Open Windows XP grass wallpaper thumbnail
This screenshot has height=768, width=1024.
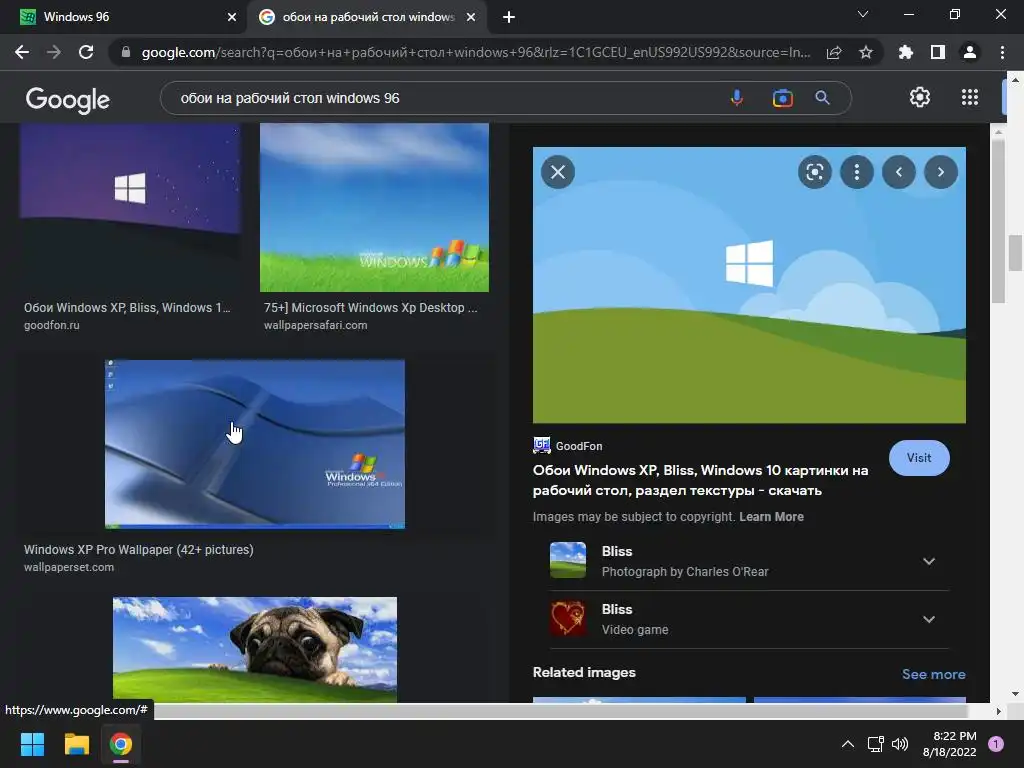pos(374,208)
